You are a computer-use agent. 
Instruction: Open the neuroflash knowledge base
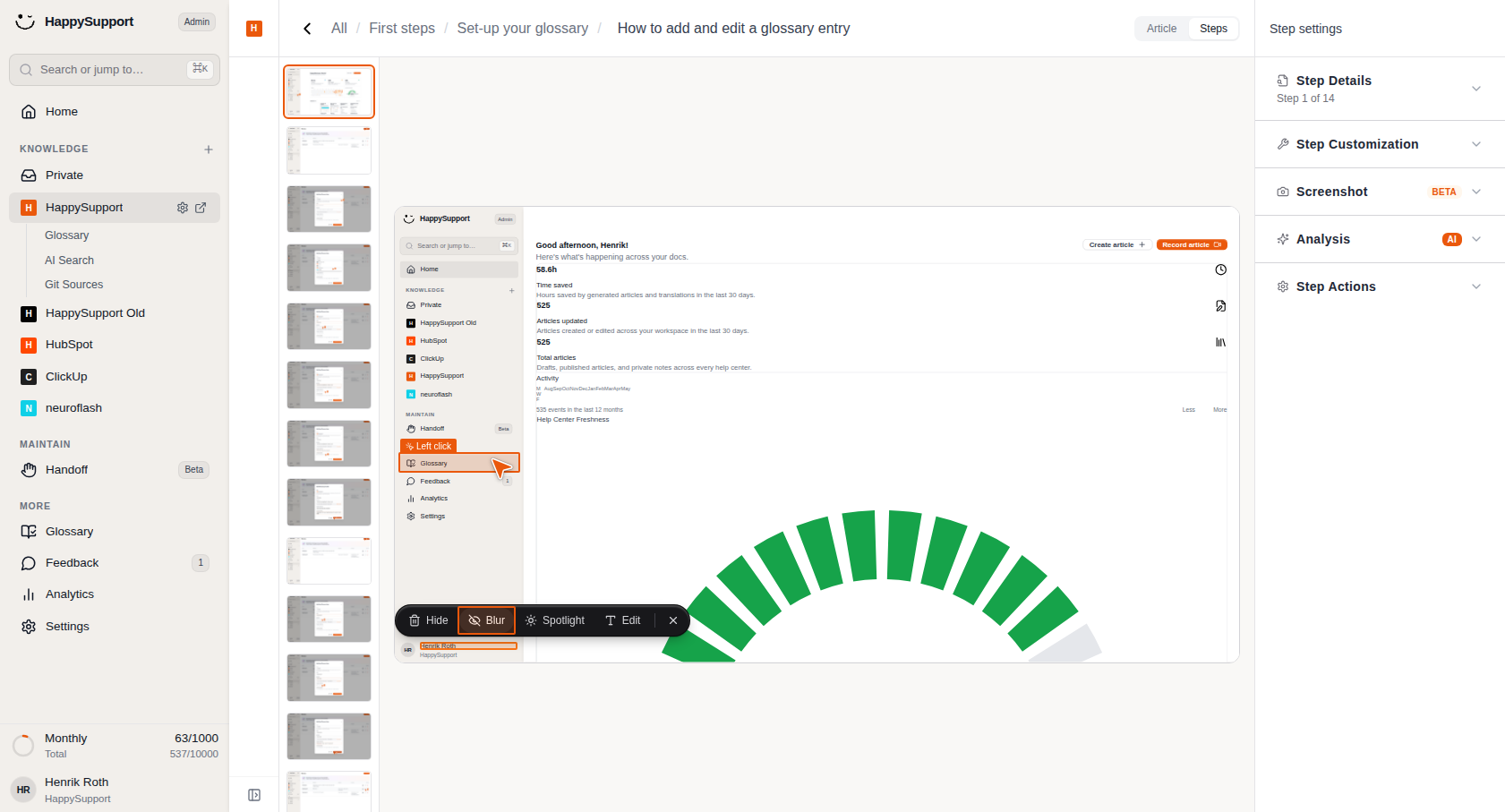tap(115, 408)
